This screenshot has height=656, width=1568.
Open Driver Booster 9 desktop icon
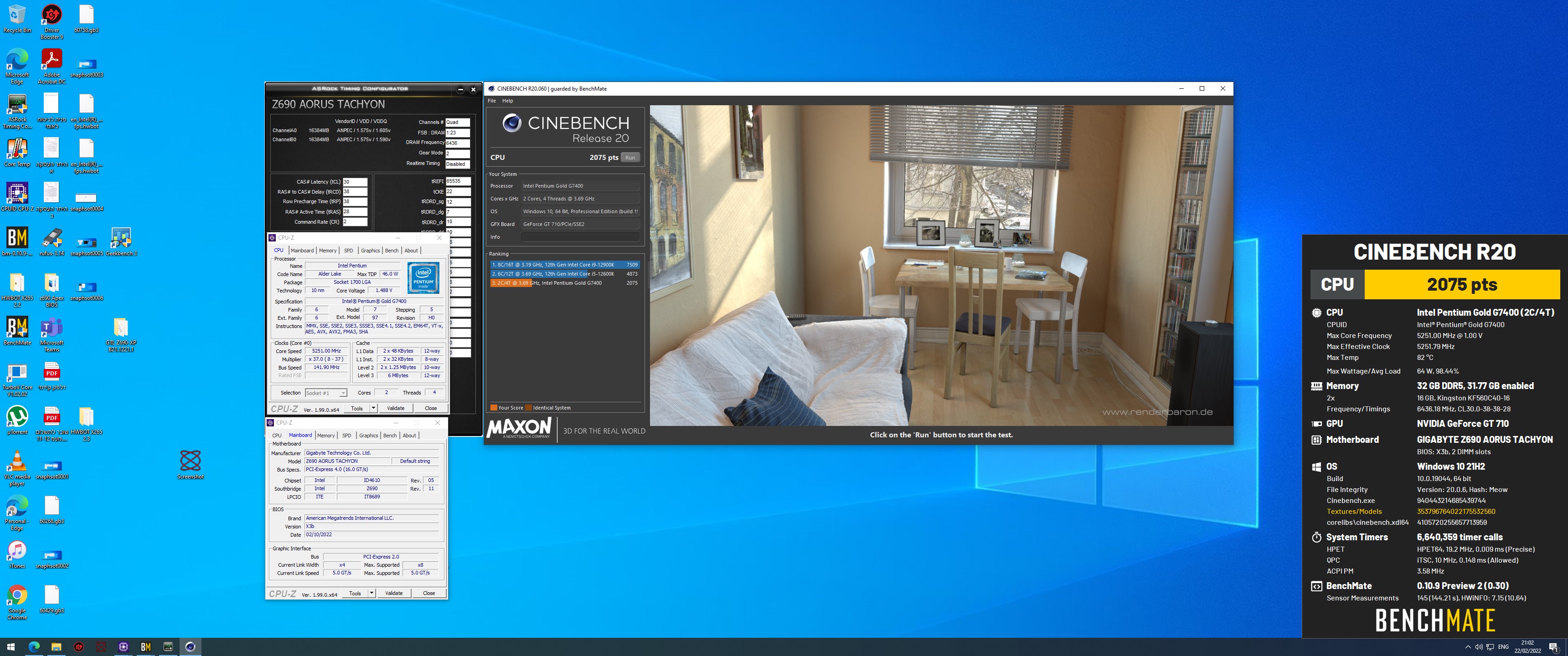[x=52, y=21]
